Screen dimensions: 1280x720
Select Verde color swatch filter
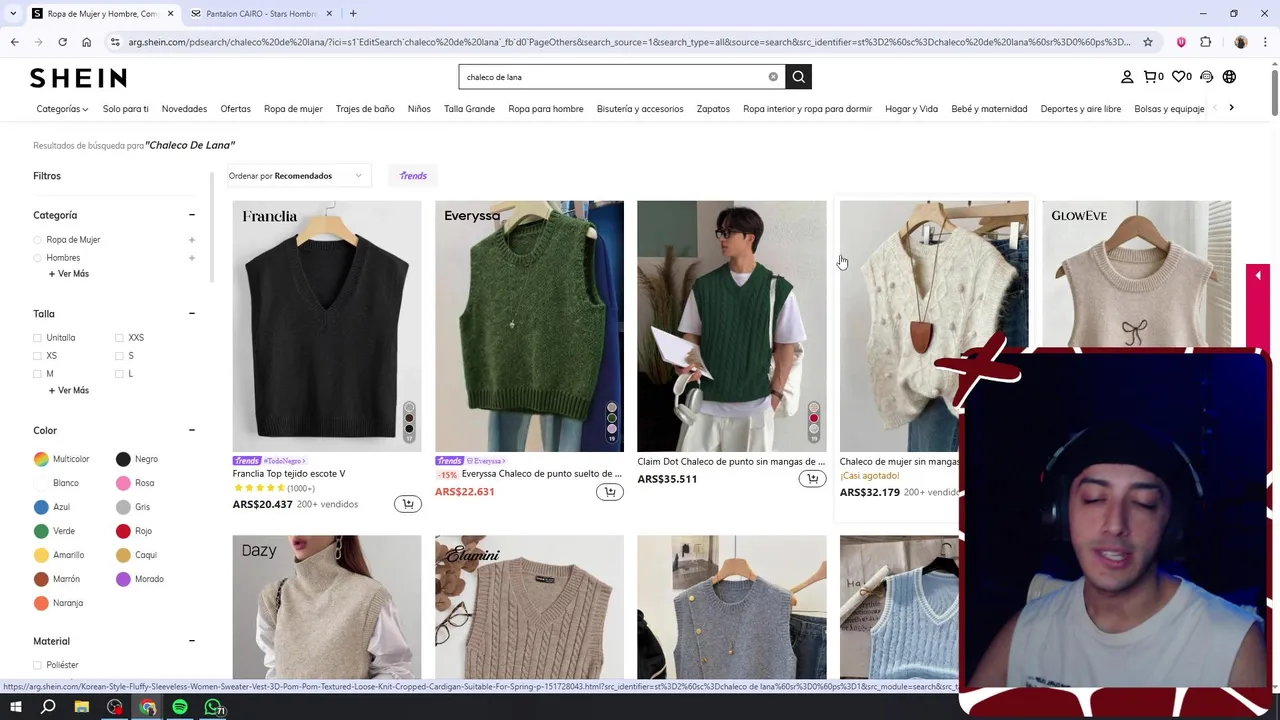(x=41, y=531)
